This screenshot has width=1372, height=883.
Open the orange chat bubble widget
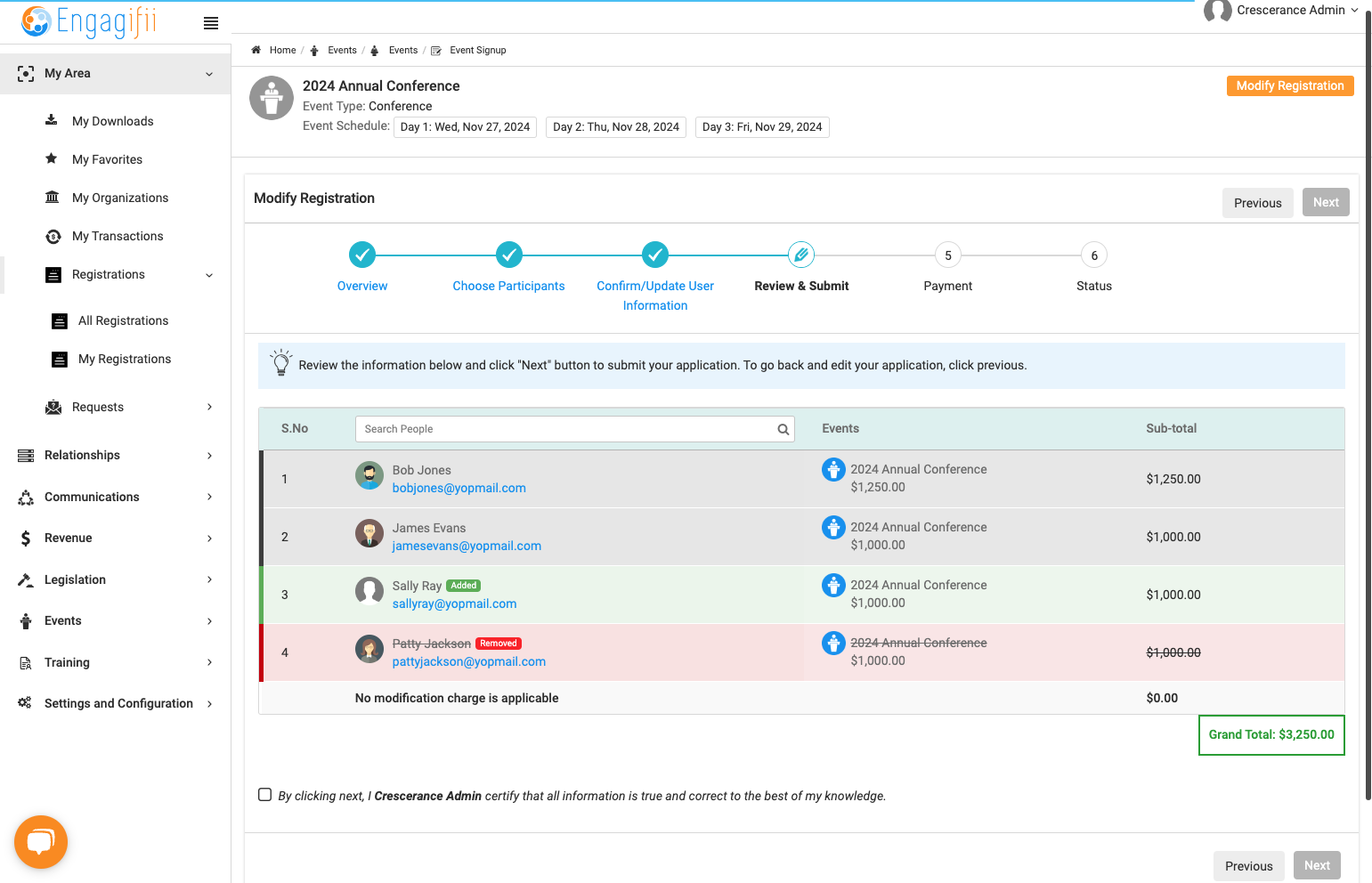click(x=41, y=841)
